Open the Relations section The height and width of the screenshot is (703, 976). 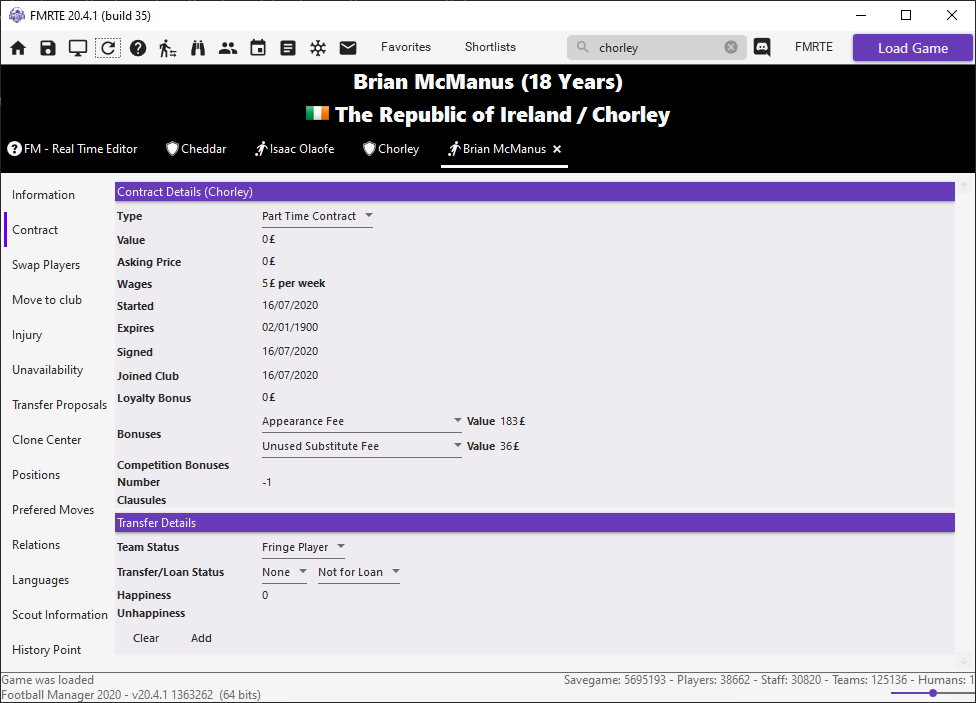[x=36, y=545]
